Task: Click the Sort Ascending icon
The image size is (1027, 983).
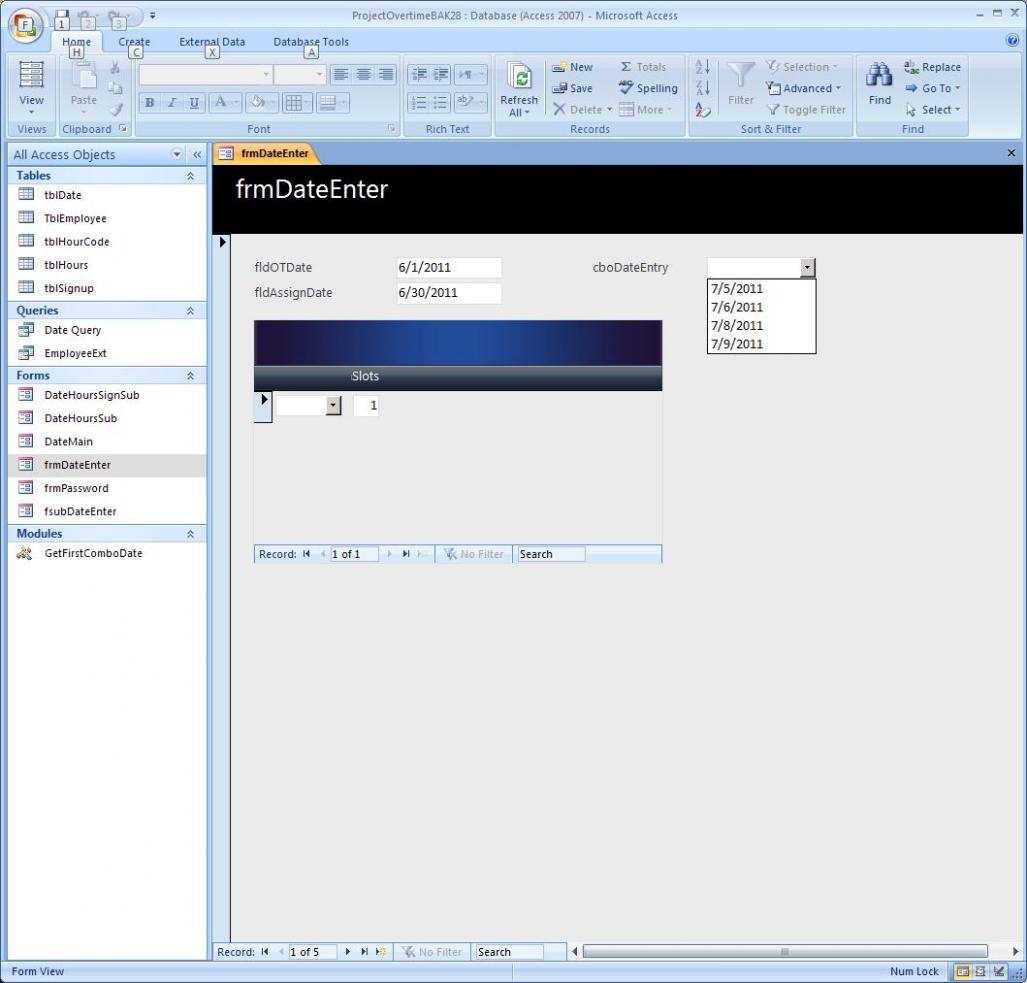Action: pos(702,67)
